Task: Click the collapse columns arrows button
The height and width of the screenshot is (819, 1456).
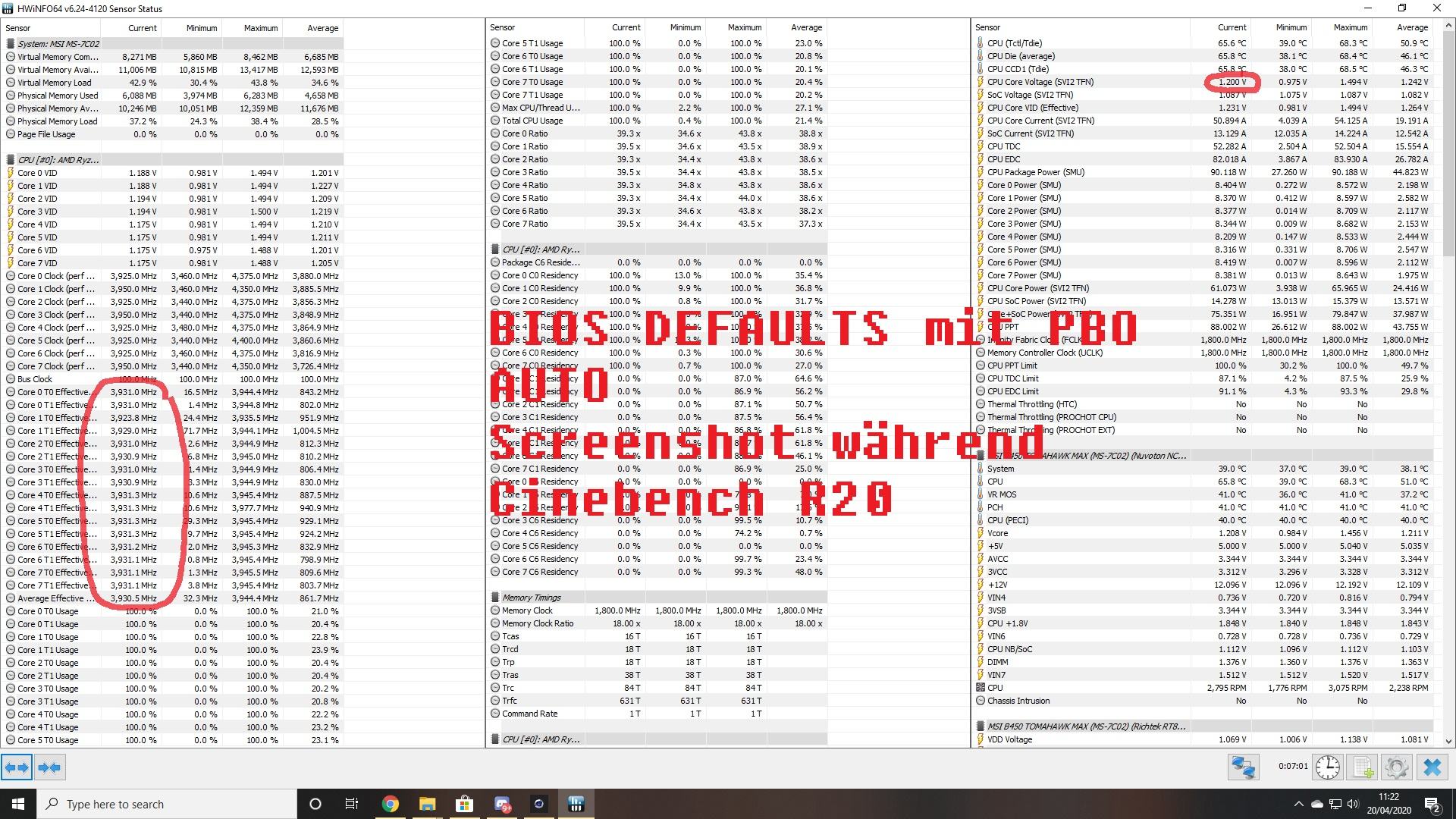Action: [x=49, y=767]
